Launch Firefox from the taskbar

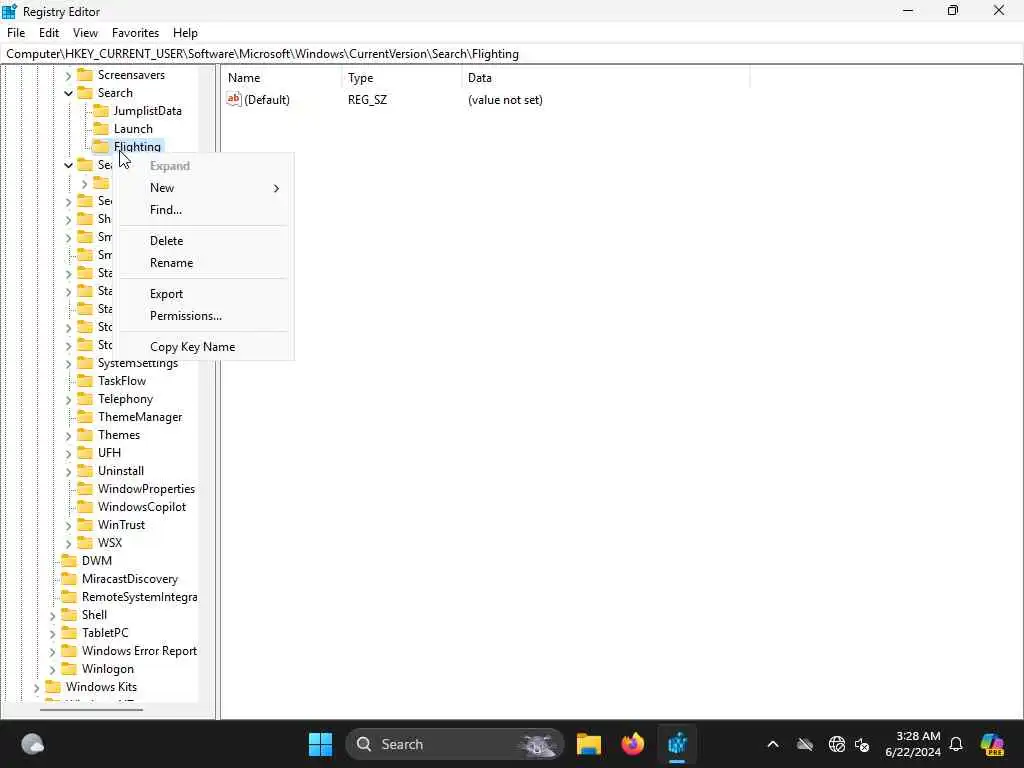(632, 744)
